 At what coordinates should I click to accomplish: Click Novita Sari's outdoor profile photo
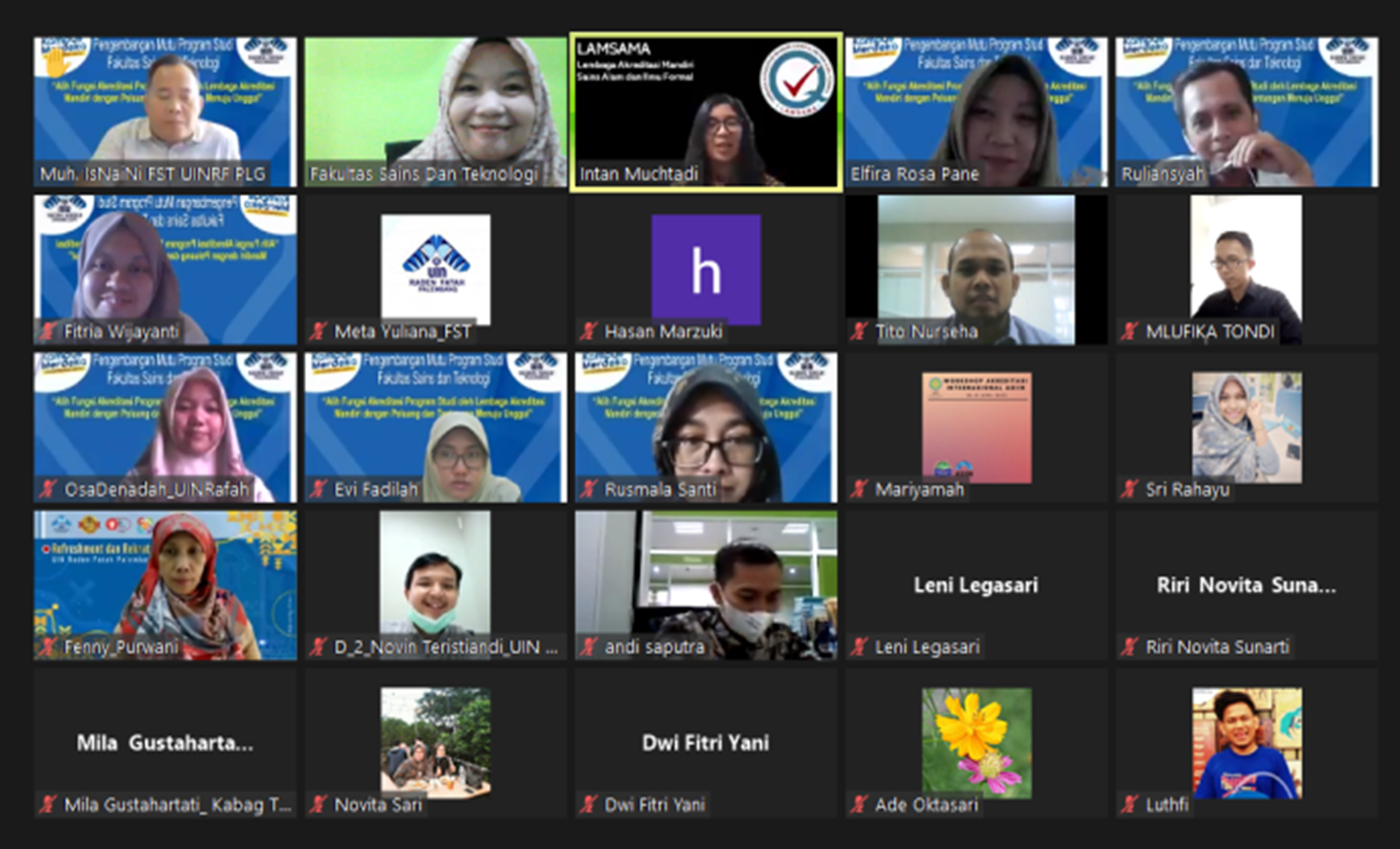pyautogui.click(x=435, y=742)
